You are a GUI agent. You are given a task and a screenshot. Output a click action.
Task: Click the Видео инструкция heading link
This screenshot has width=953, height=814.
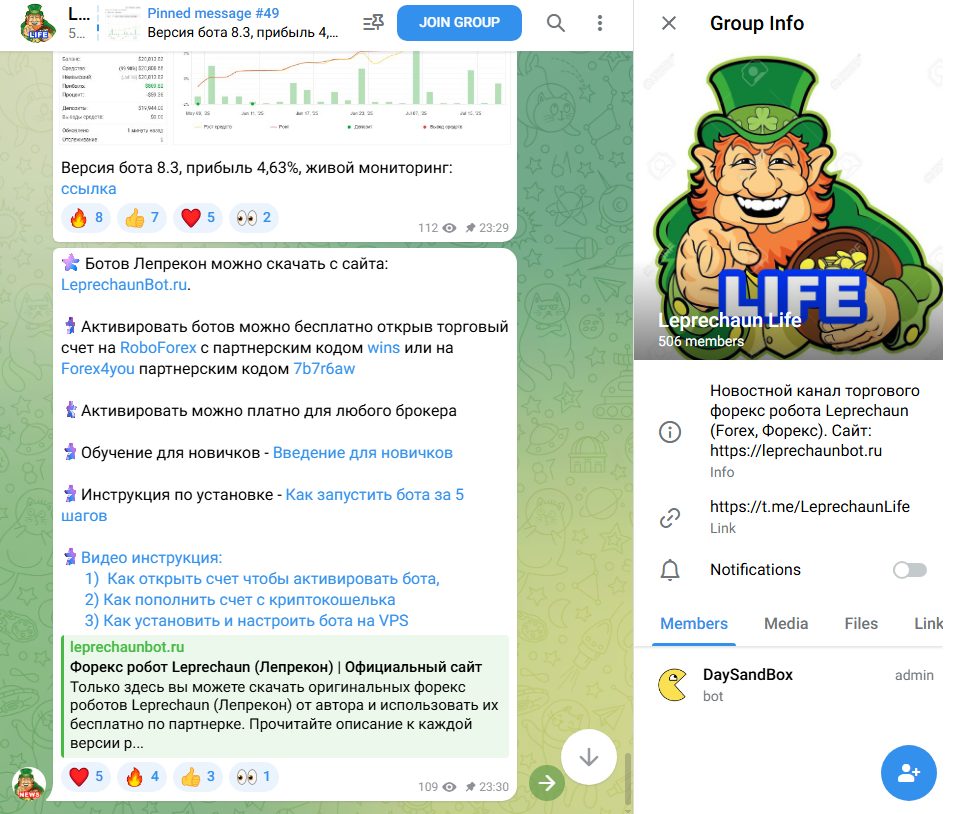tap(151, 558)
